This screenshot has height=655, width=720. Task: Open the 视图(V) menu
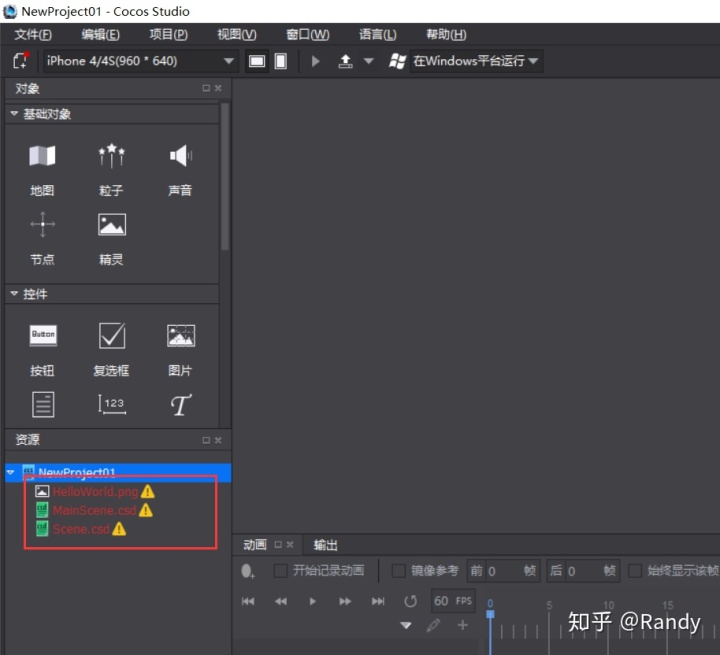pos(236,34)
